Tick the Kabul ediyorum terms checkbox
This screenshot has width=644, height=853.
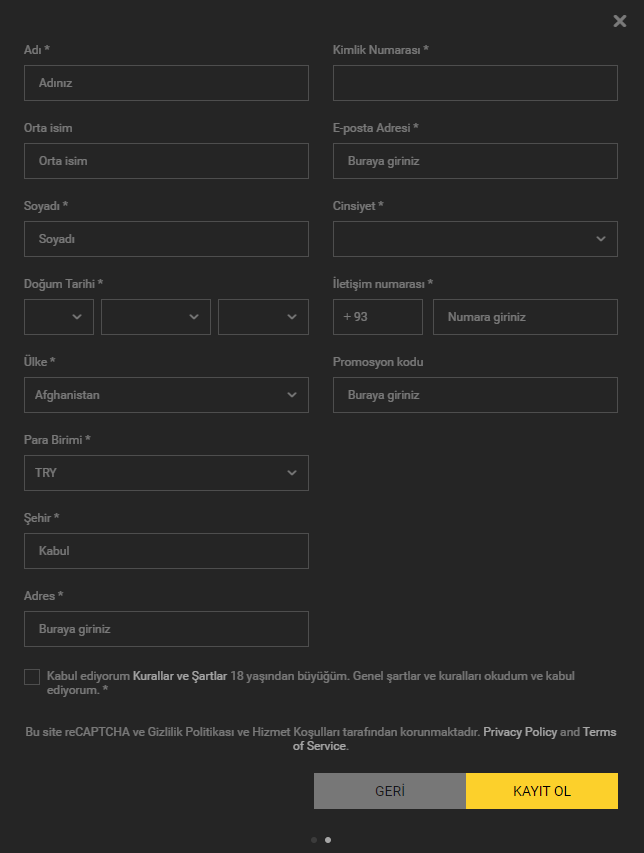[x=32, y=677]
